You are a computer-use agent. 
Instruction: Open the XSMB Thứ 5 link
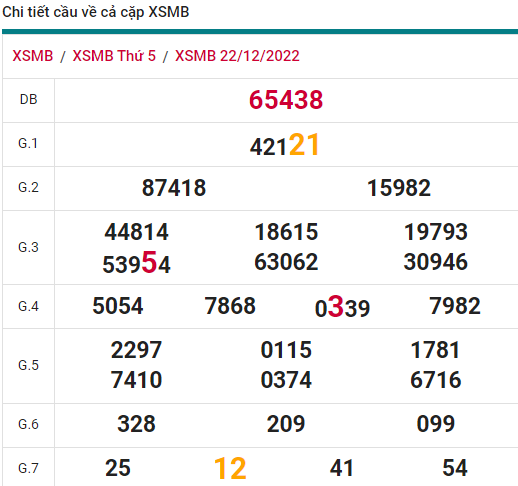pos(114,56)
